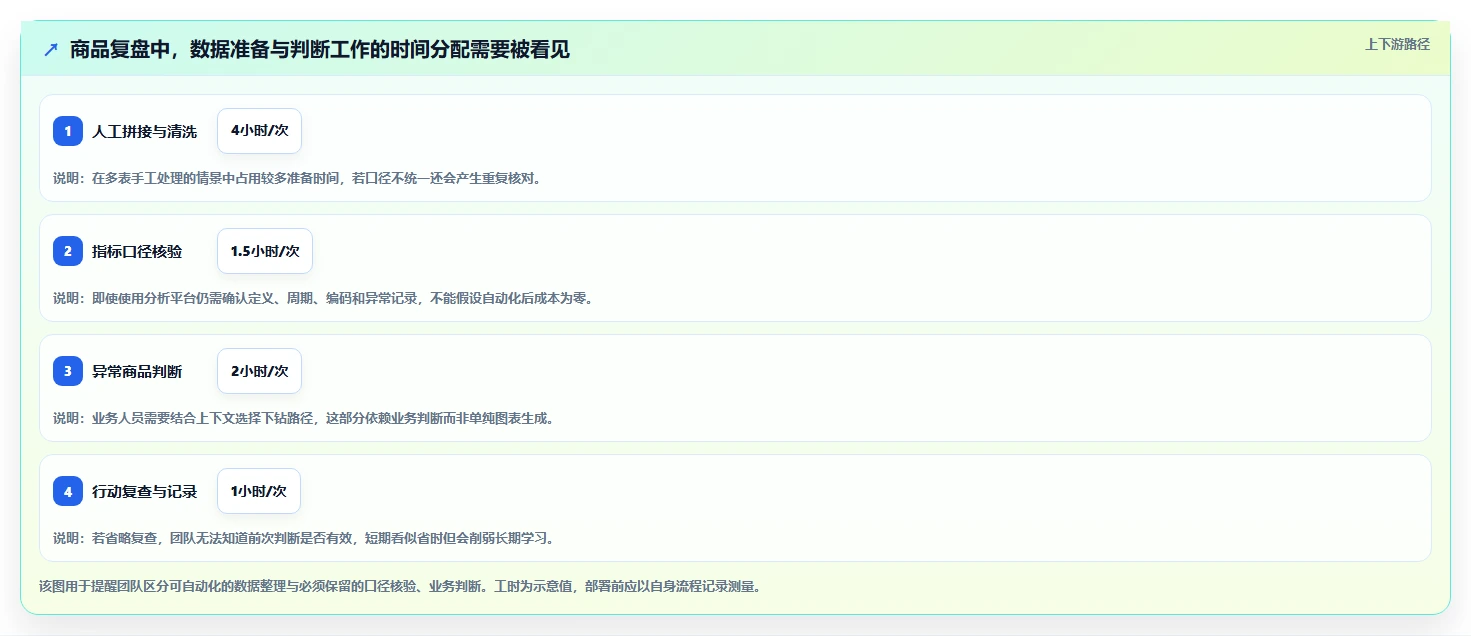1471x636 pixels.
Task: Click the step title 行动复查与记录
Action: tap(144, 491)
